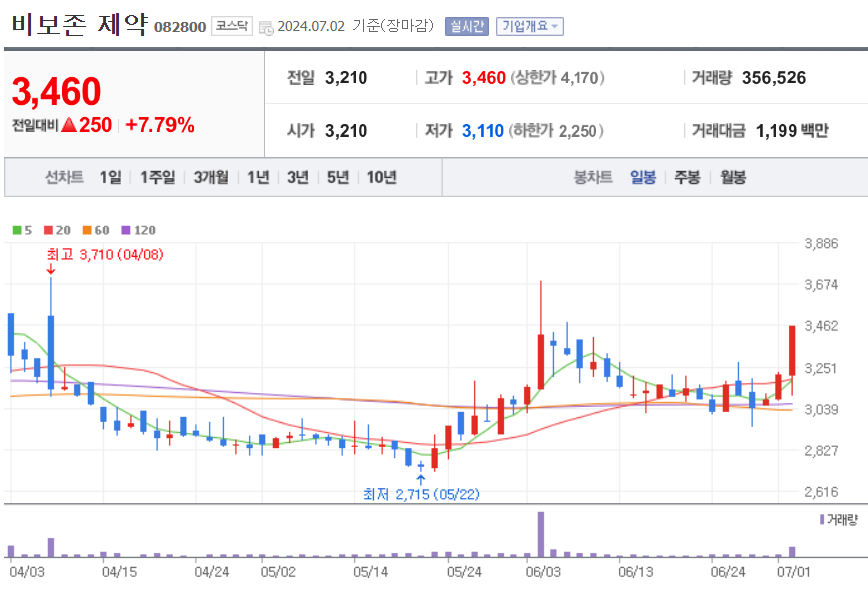Click the 07/01 date axis label
Image resolution: width=868 pixels, height=601 pixels.
point(794,572)
